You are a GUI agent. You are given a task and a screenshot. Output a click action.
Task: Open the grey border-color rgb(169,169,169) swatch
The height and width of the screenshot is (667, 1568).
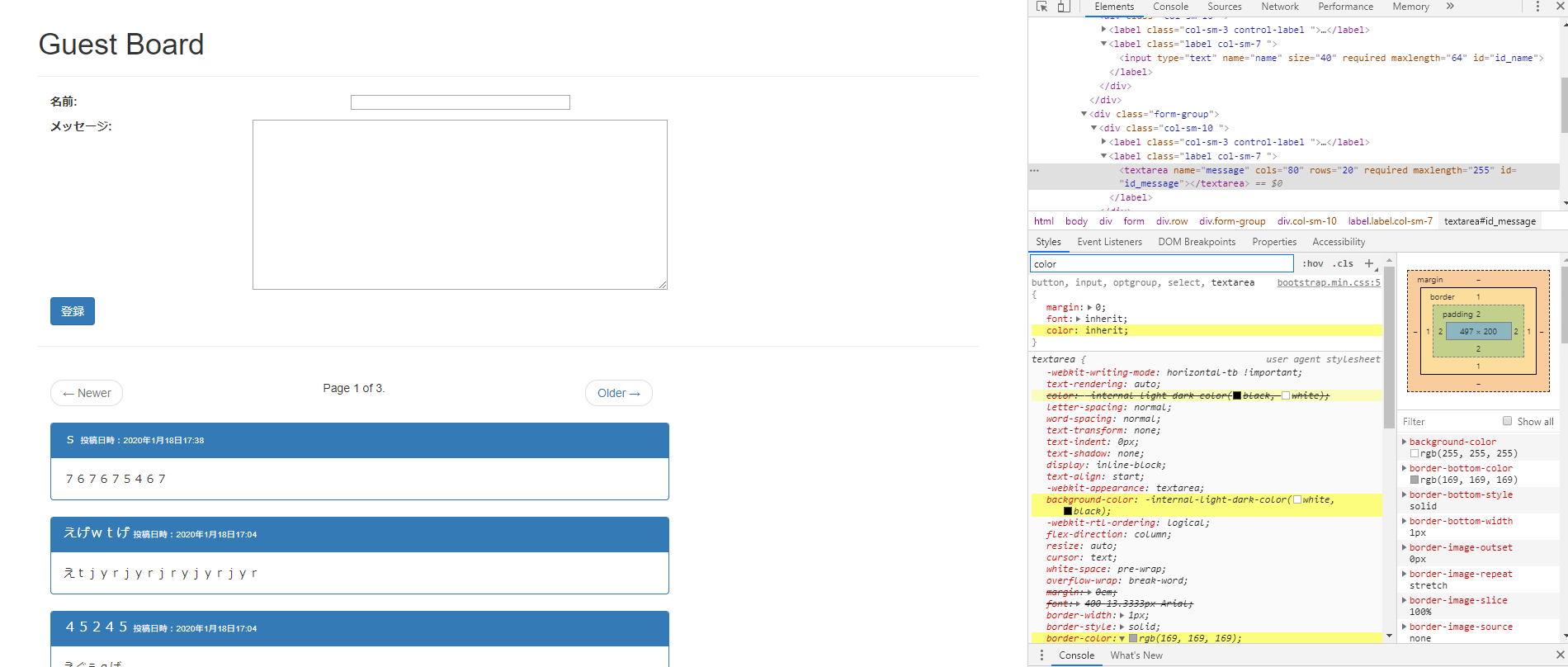[1133, 638]
